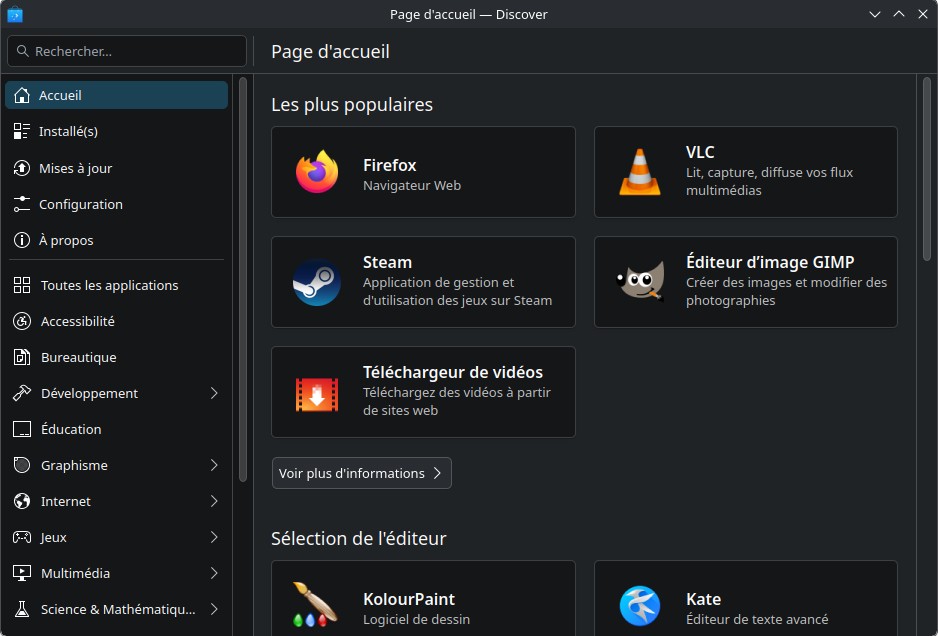This screenshot has height=636, width=938.
Task: Select the Accessibilité category label
Action: click(x=78, y=321)
